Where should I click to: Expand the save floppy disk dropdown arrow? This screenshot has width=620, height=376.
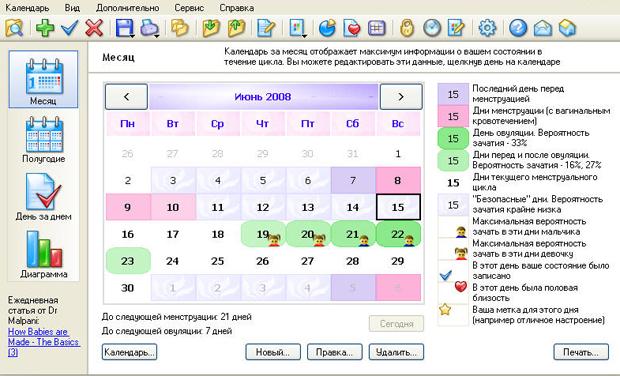pyautogui.click(x=132, y=36)
